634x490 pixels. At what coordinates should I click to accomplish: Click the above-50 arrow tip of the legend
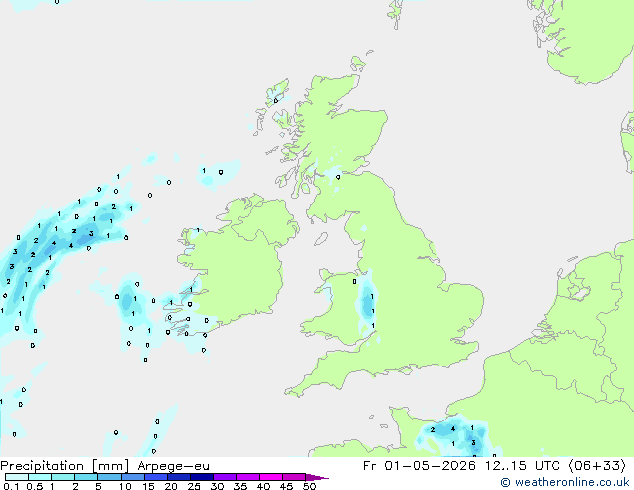[x=317, y=477]
